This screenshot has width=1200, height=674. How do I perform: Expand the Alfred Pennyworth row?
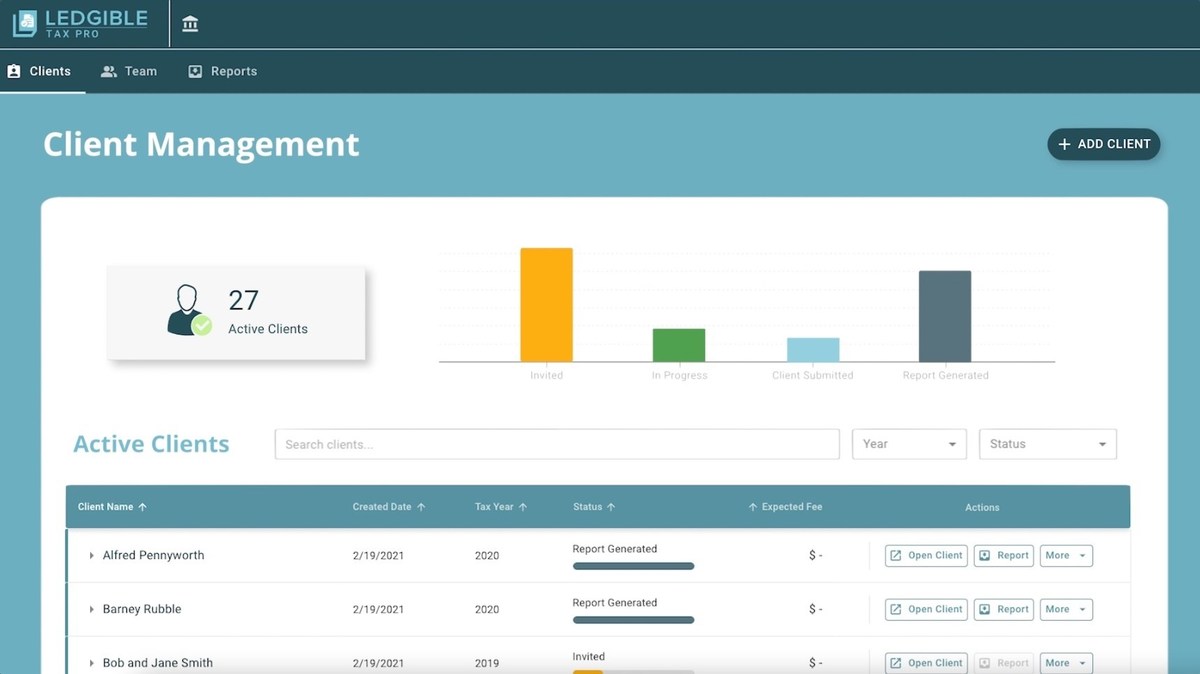[x=91, y=556]
